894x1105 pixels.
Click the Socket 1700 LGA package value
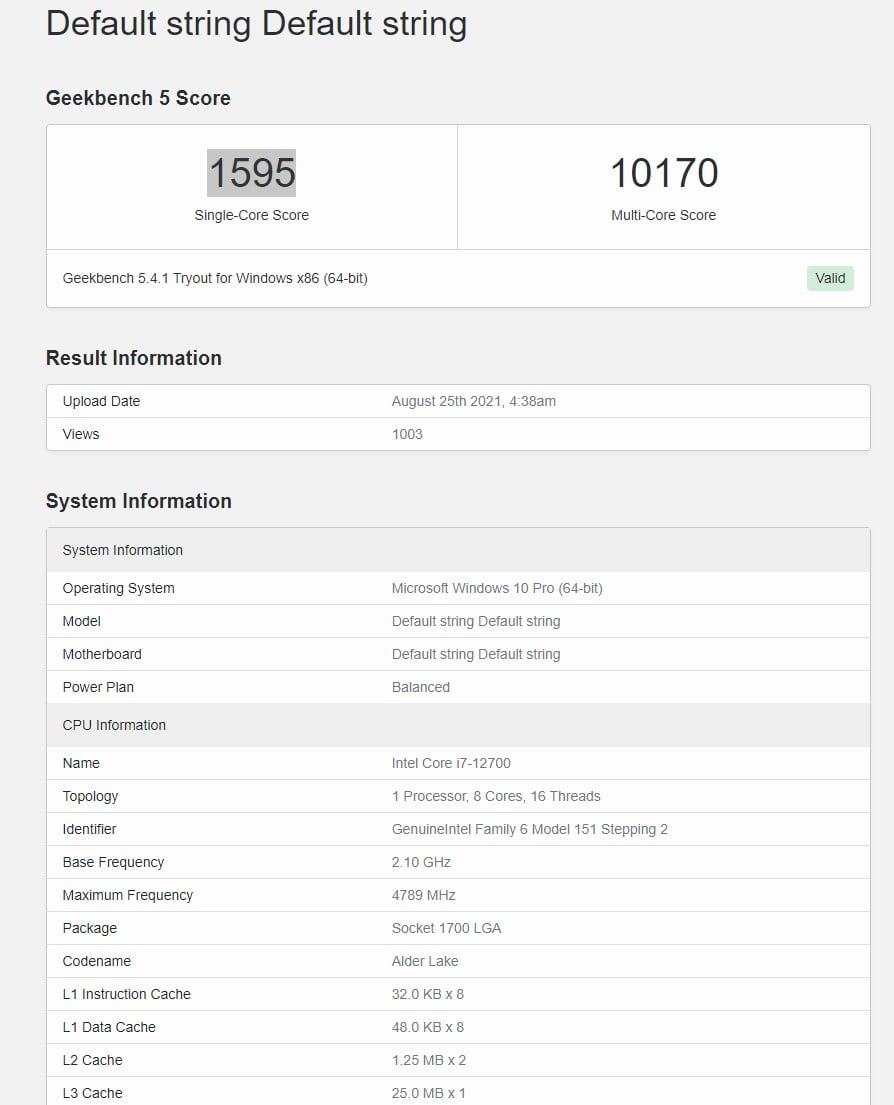[x=446, y=928]
